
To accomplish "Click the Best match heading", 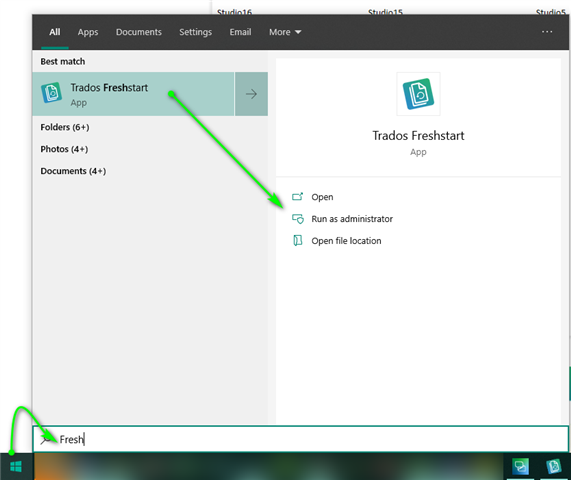I will (63, 61).
